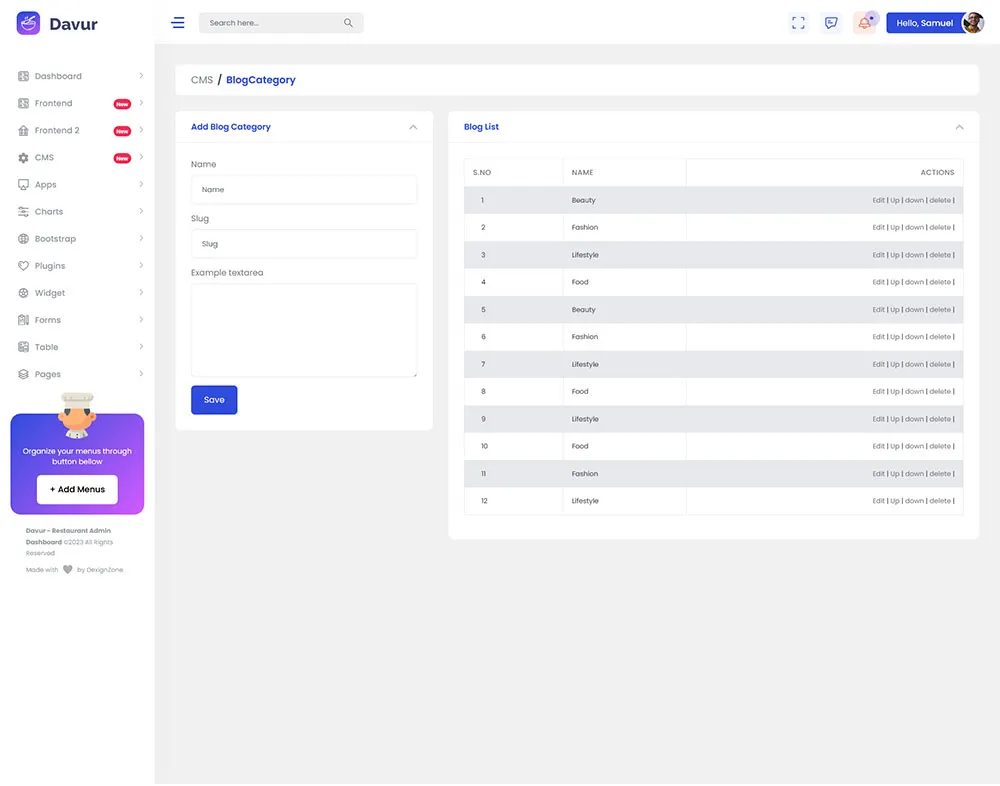
Task: Click the CMS breadcrumb link
Action: [x=202, y=80]
